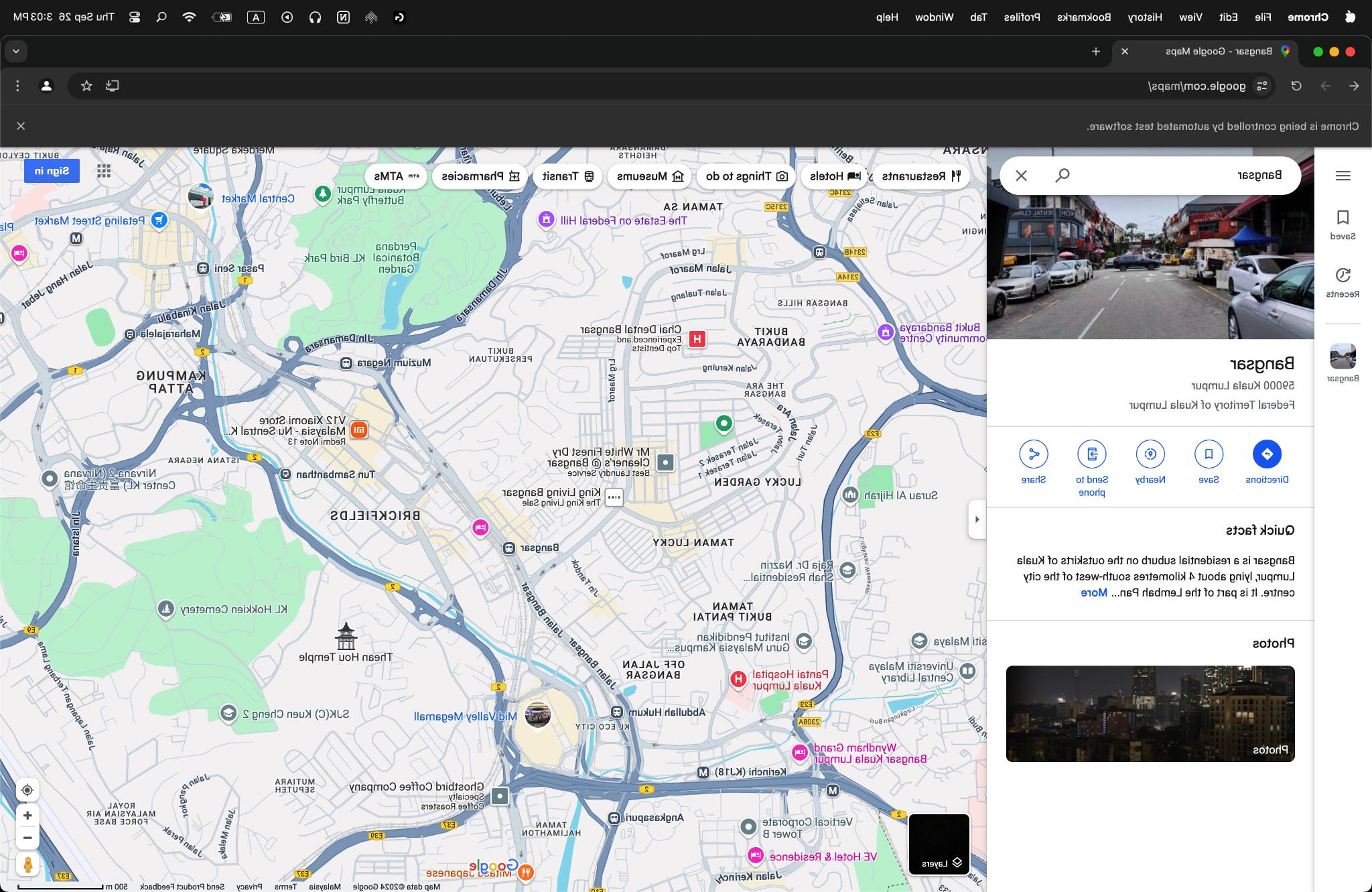Click Wyndham Grand Bangsar hotel marker
This screenshot has width=1372, height=892.
pos(799,753)
